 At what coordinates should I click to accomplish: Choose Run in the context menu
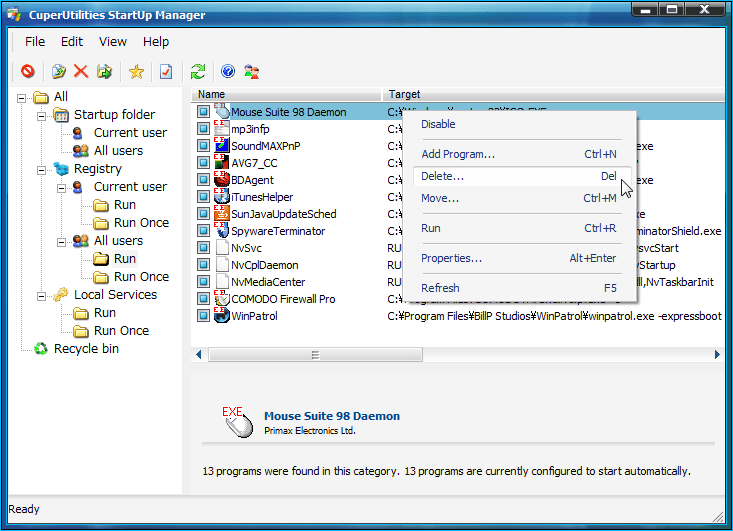click(519, 228)
